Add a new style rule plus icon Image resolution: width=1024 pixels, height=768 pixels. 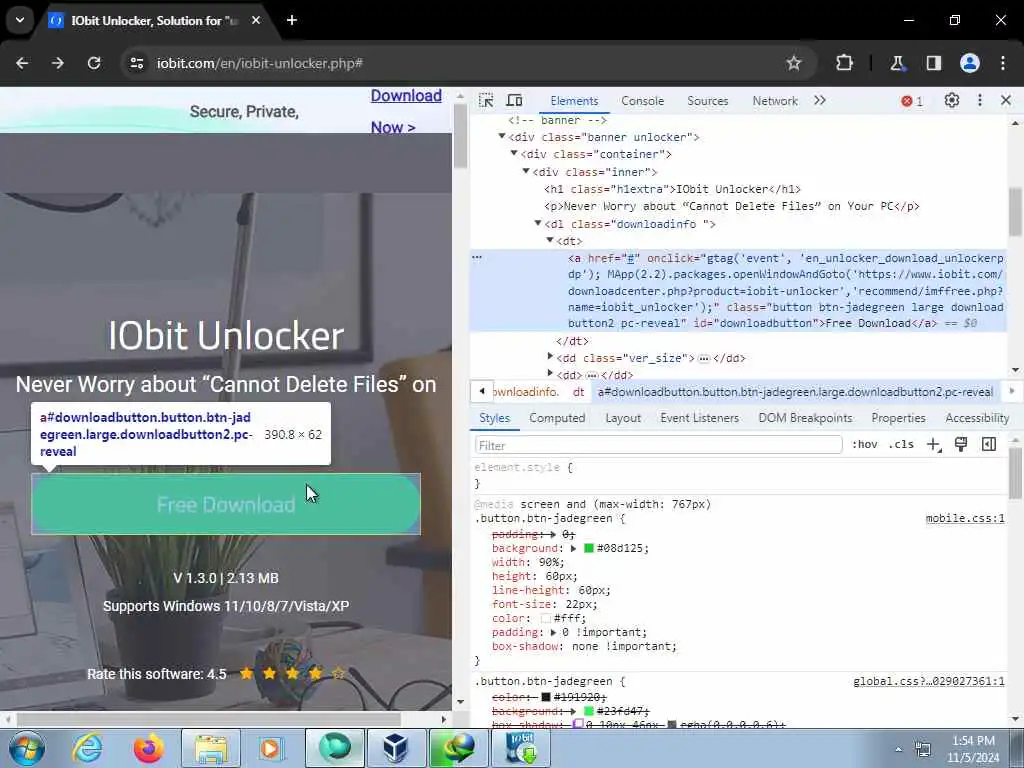(x=933, y=445)
